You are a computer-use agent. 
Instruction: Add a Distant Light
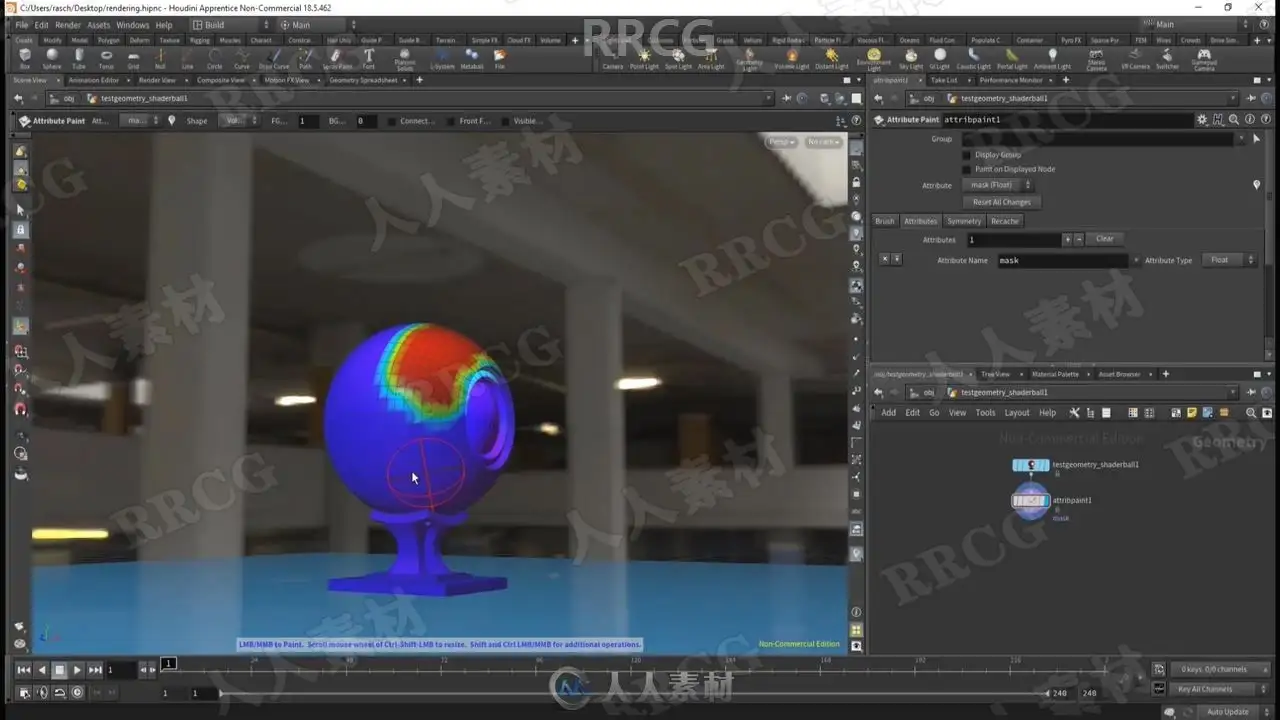pyautogui.click(x=831, y=59)
